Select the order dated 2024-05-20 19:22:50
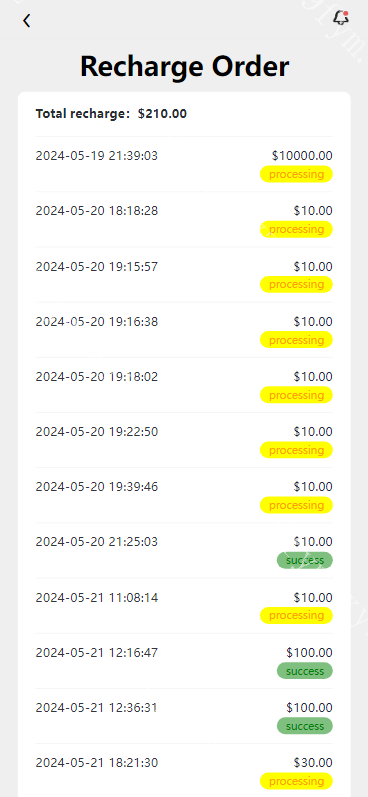 (x=184, y=440)
